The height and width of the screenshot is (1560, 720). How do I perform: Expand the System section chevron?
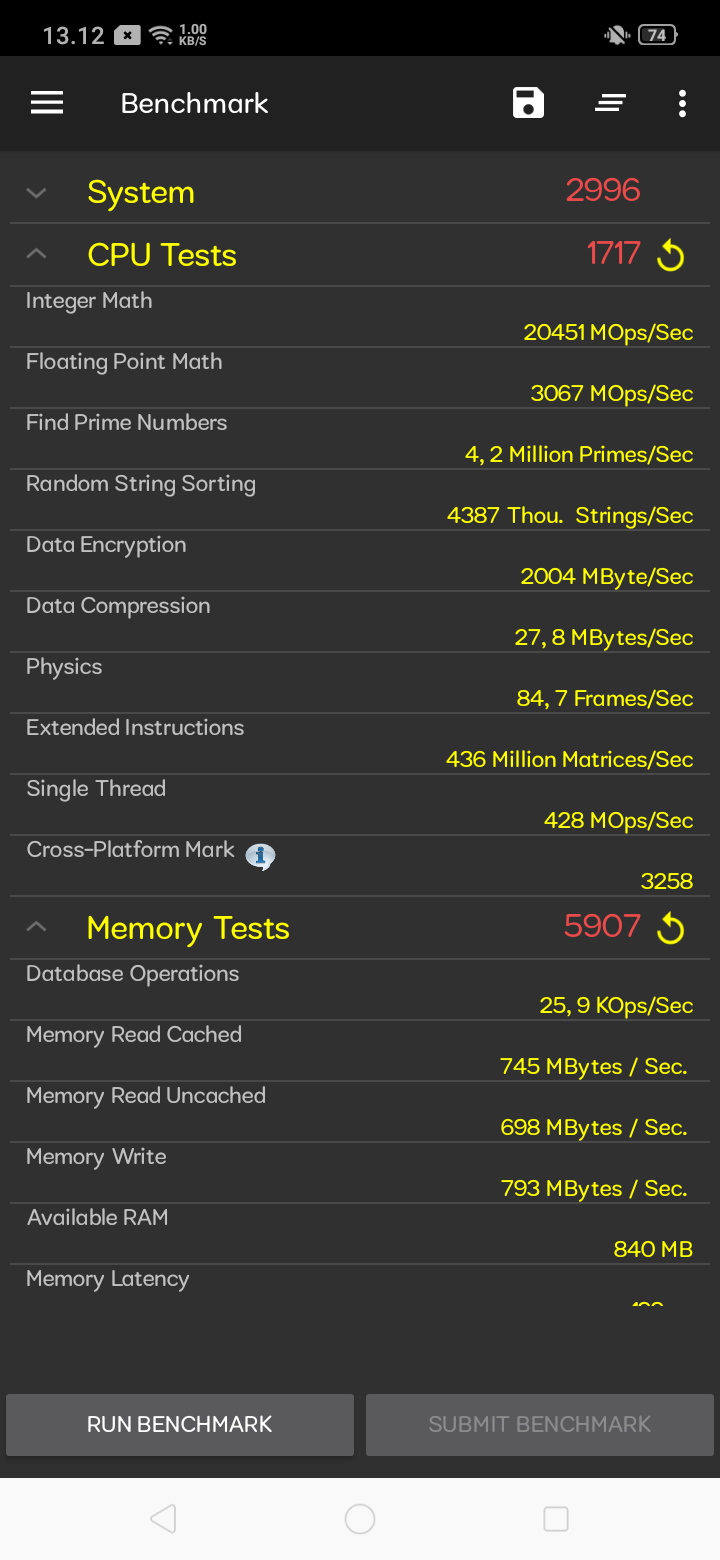coord(37,192)
